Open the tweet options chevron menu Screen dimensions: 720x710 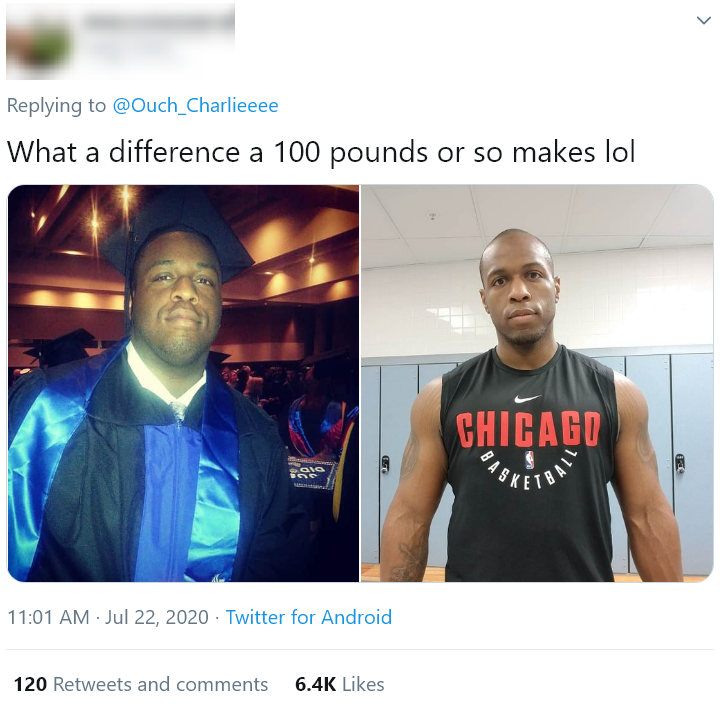click(x=703, y=20)
